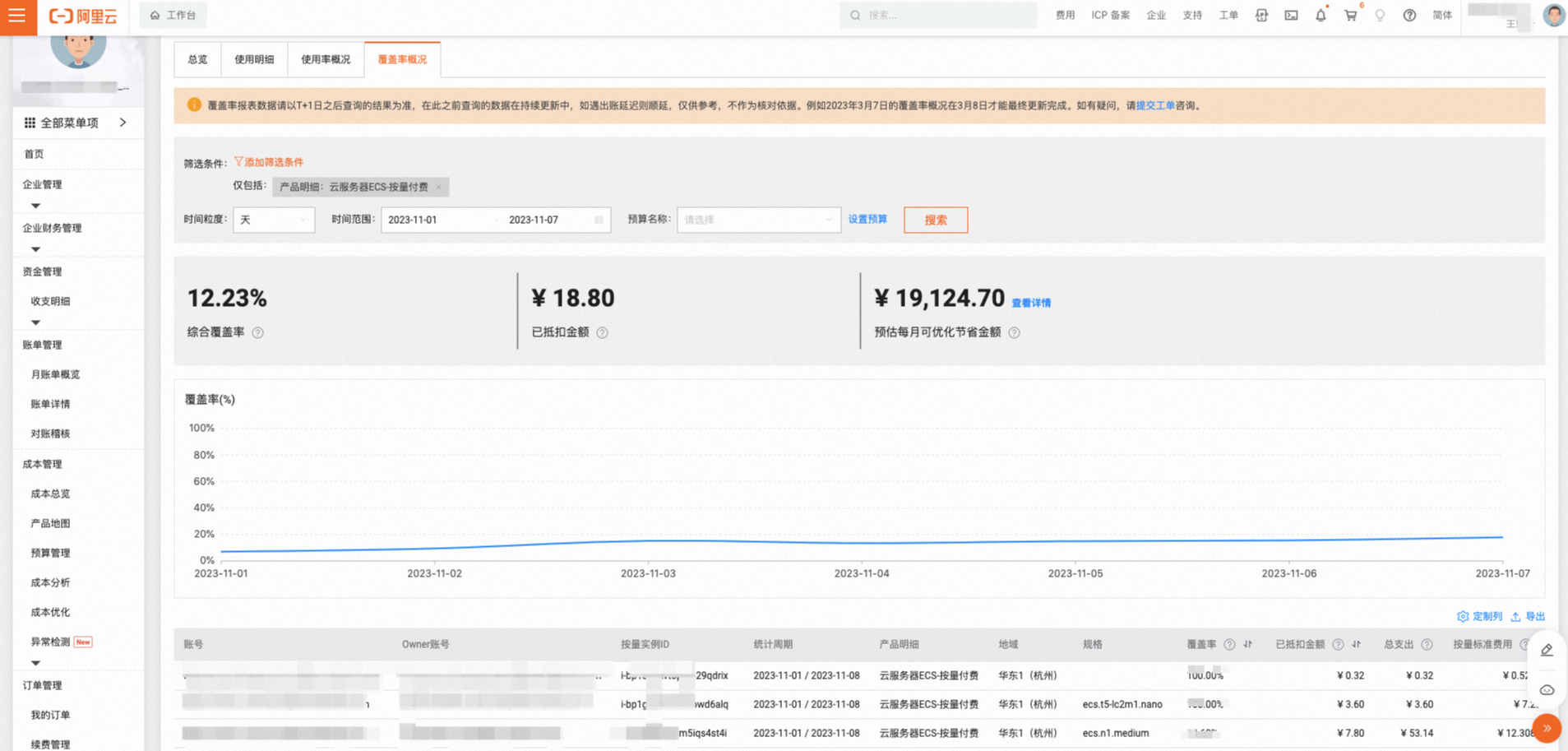Open 月账单概览 in the sidebar
The height and width of the screenshot is (751, 1568).
(55, 374)
